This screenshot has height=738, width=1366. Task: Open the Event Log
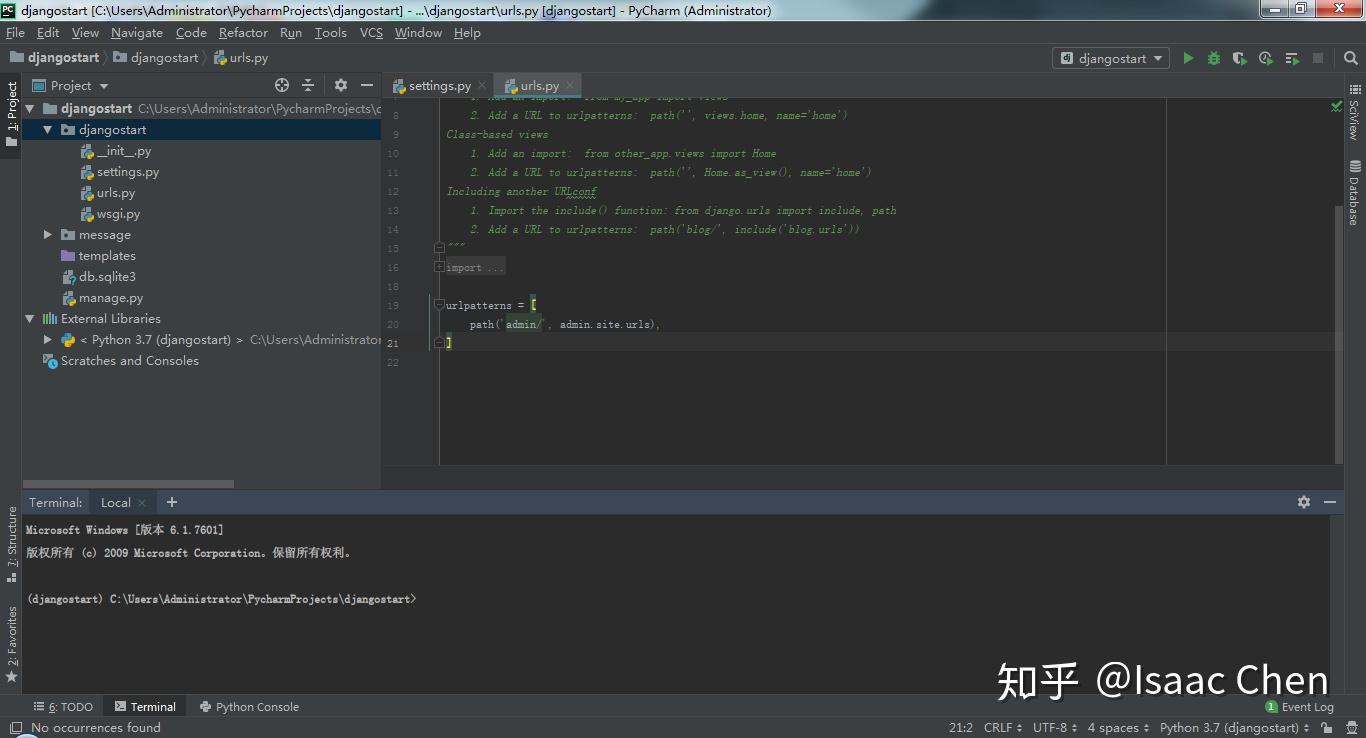pyautogui.click(x=1299, y=706)
